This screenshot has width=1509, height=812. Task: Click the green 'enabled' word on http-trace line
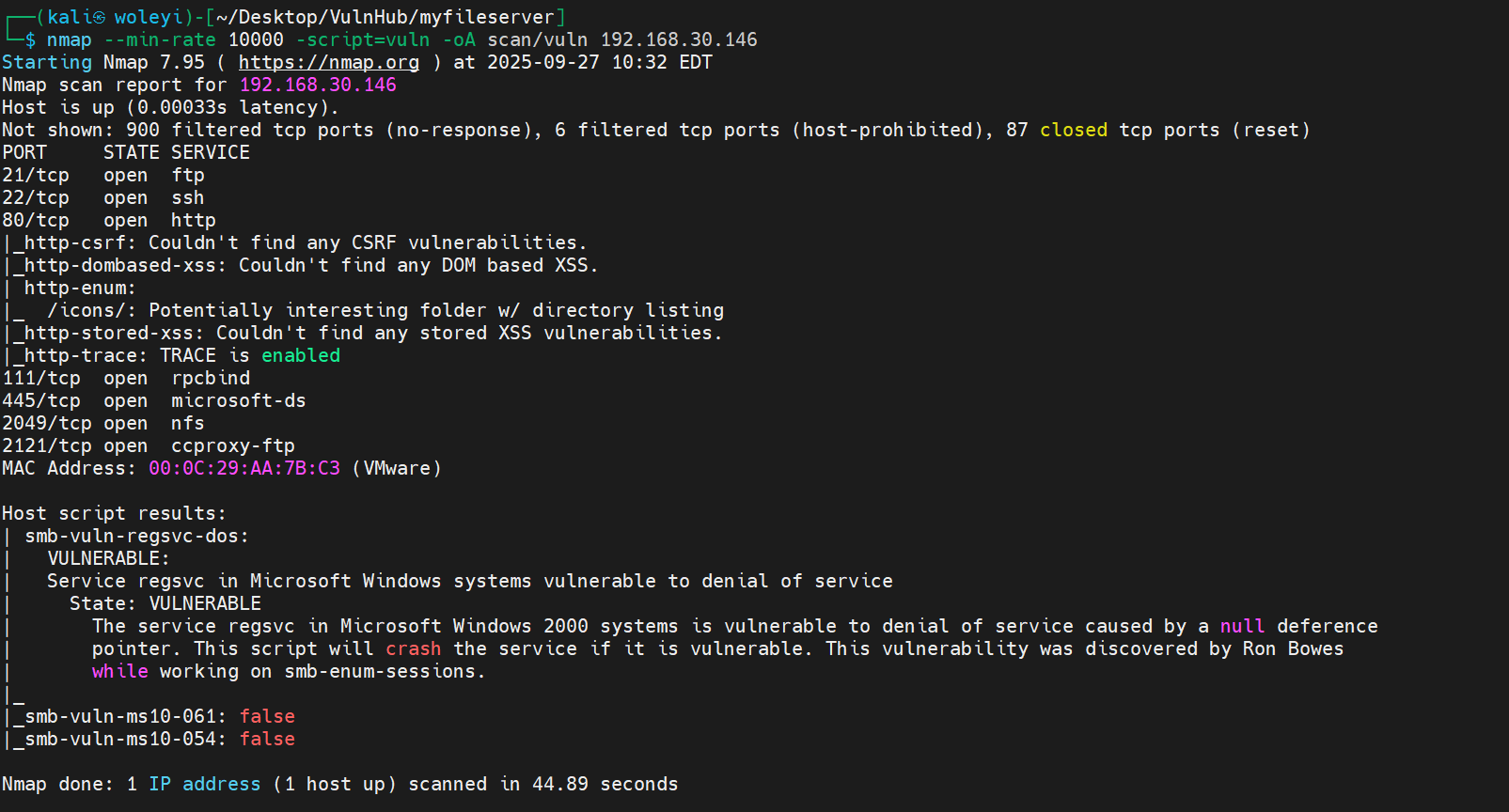coord(301,355)
